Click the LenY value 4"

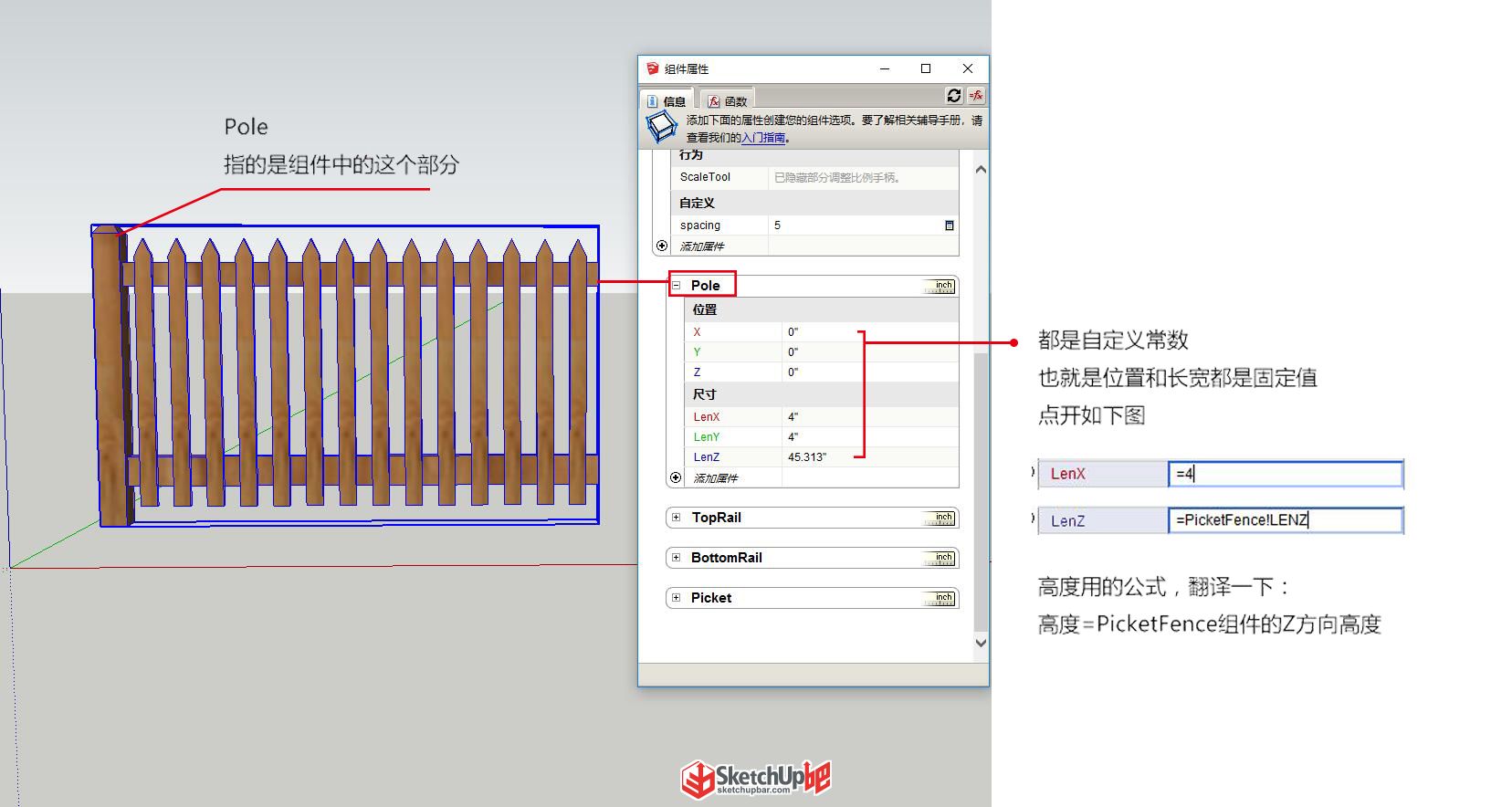869,437
